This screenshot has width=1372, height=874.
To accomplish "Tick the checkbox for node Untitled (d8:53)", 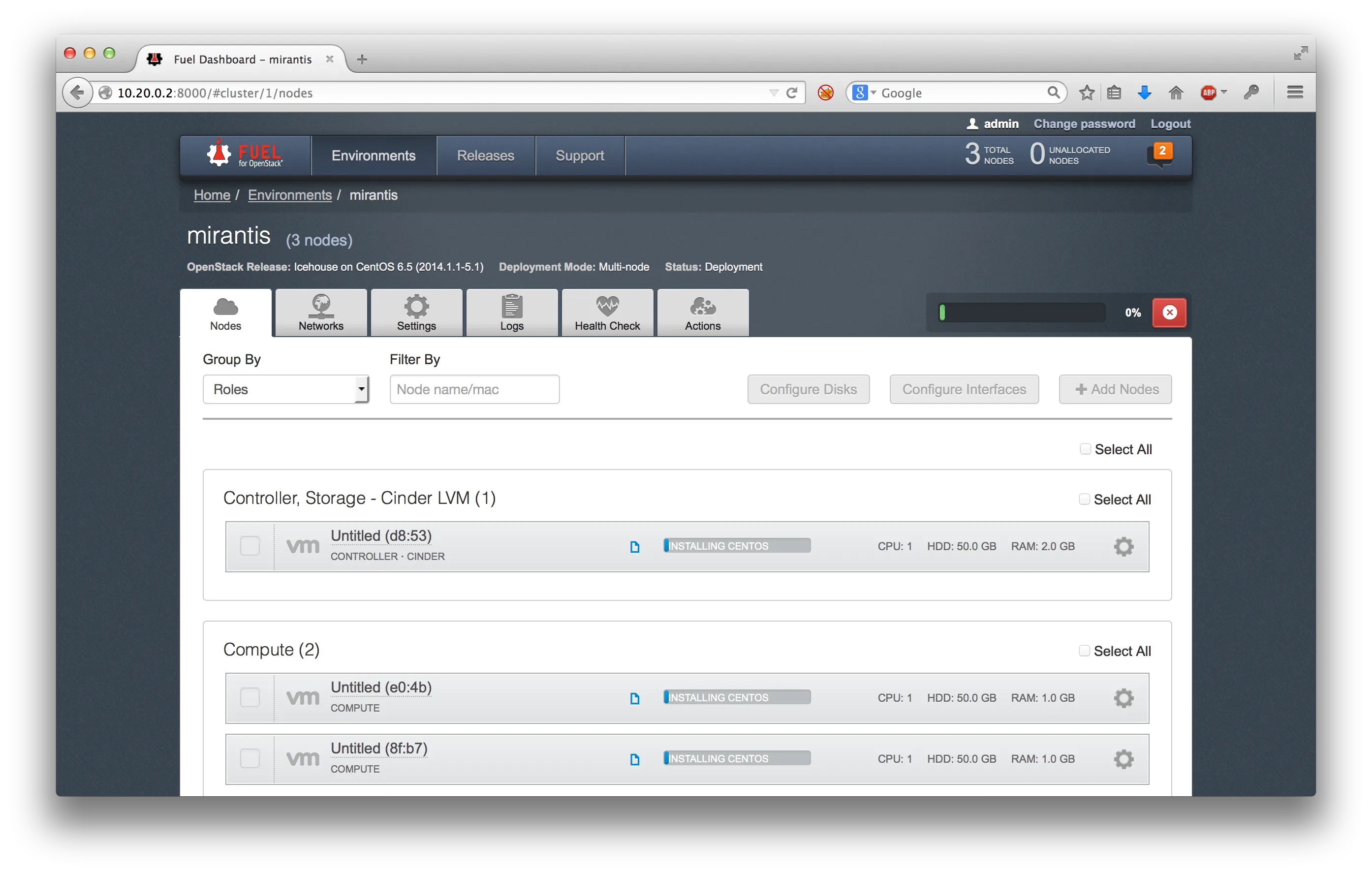I will (249, 546).
